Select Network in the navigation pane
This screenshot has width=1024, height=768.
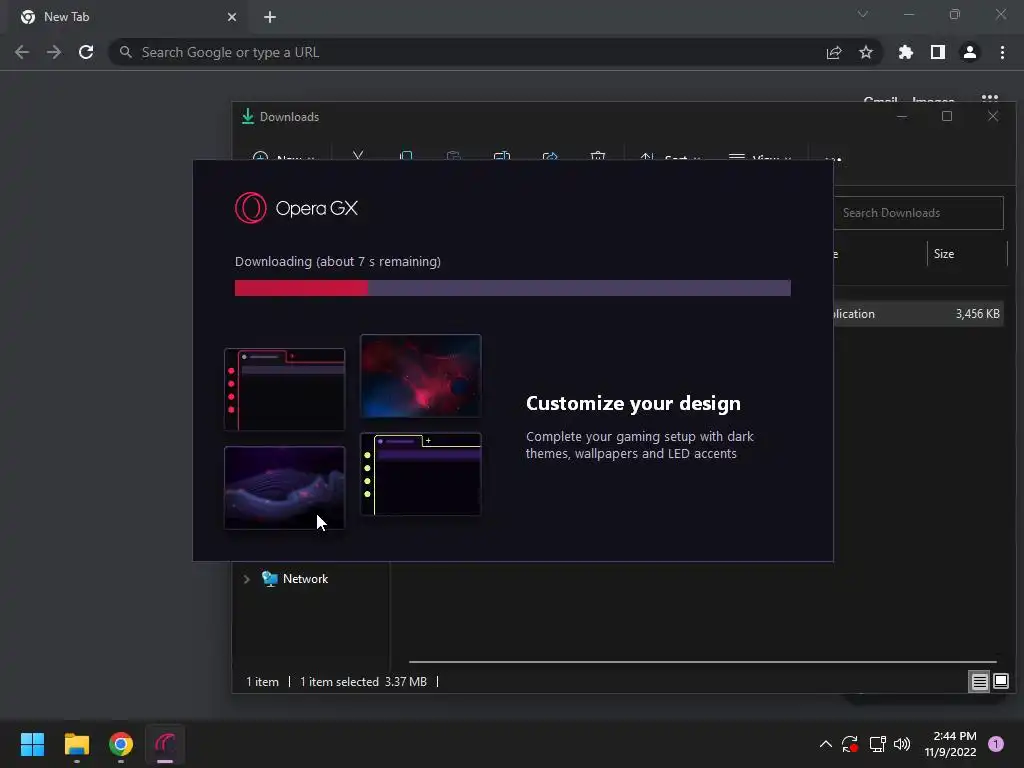coord(305,579)
